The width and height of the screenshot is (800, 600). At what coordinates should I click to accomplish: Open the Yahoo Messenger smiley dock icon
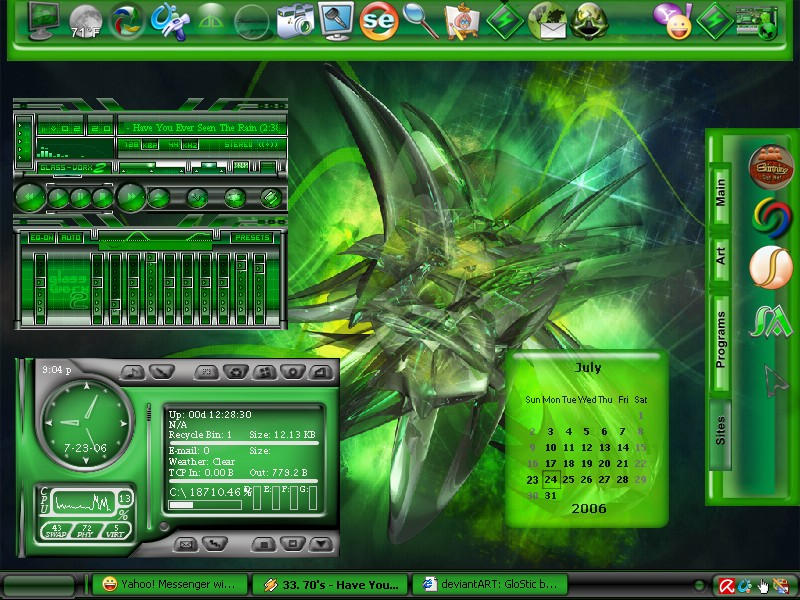[x=673, y=21]
